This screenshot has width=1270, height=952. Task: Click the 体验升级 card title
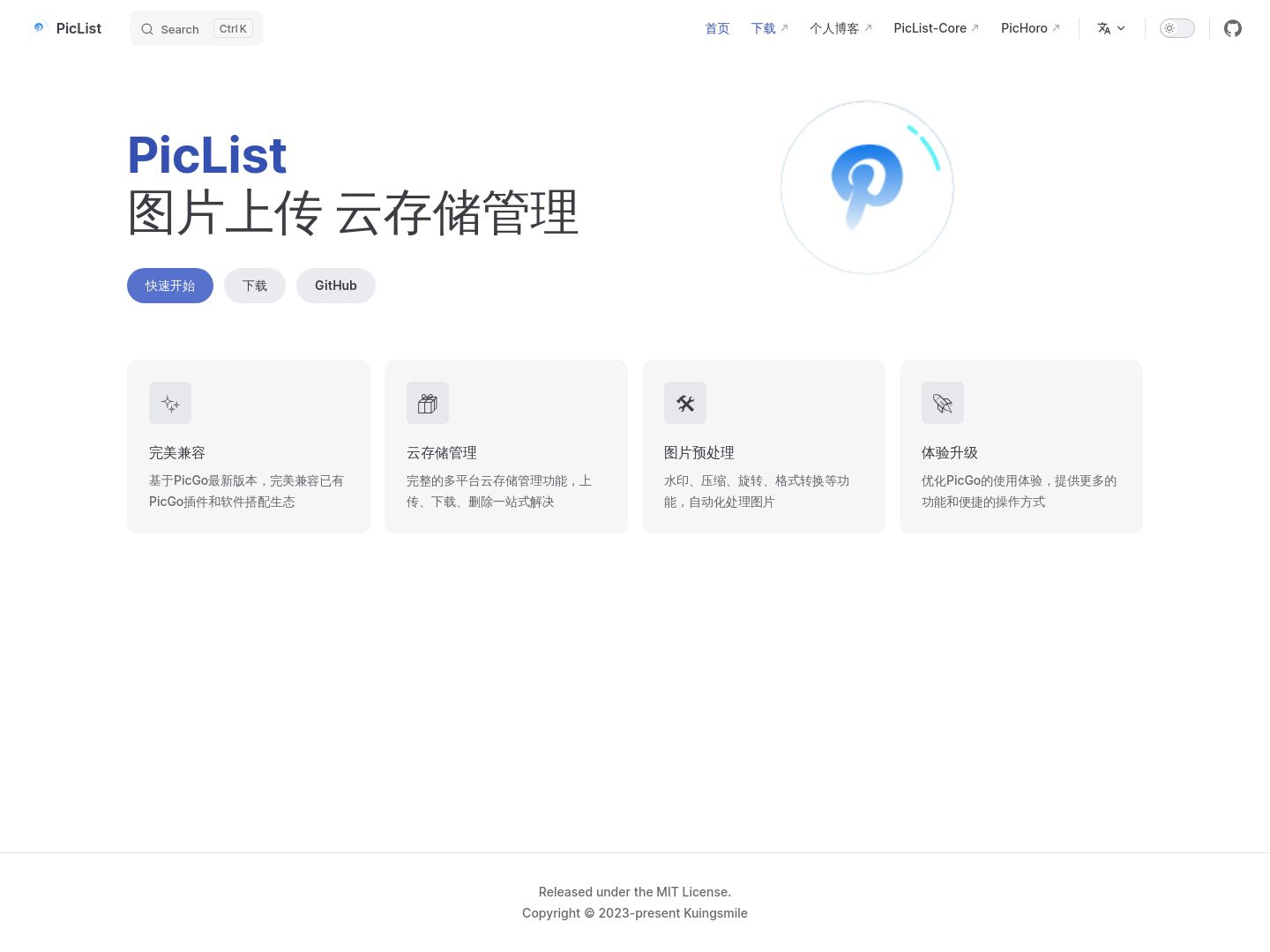(x=950, y=453)
